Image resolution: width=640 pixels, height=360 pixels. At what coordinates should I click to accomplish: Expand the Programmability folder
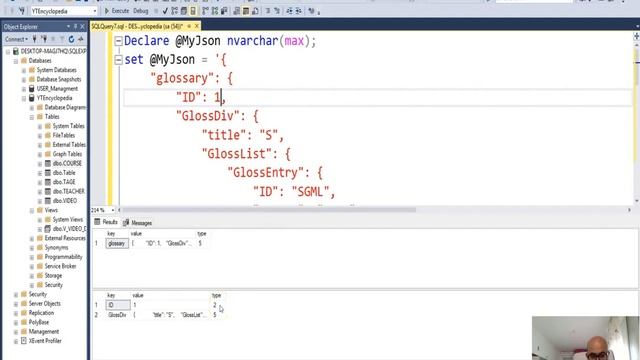tap(32, 257)
